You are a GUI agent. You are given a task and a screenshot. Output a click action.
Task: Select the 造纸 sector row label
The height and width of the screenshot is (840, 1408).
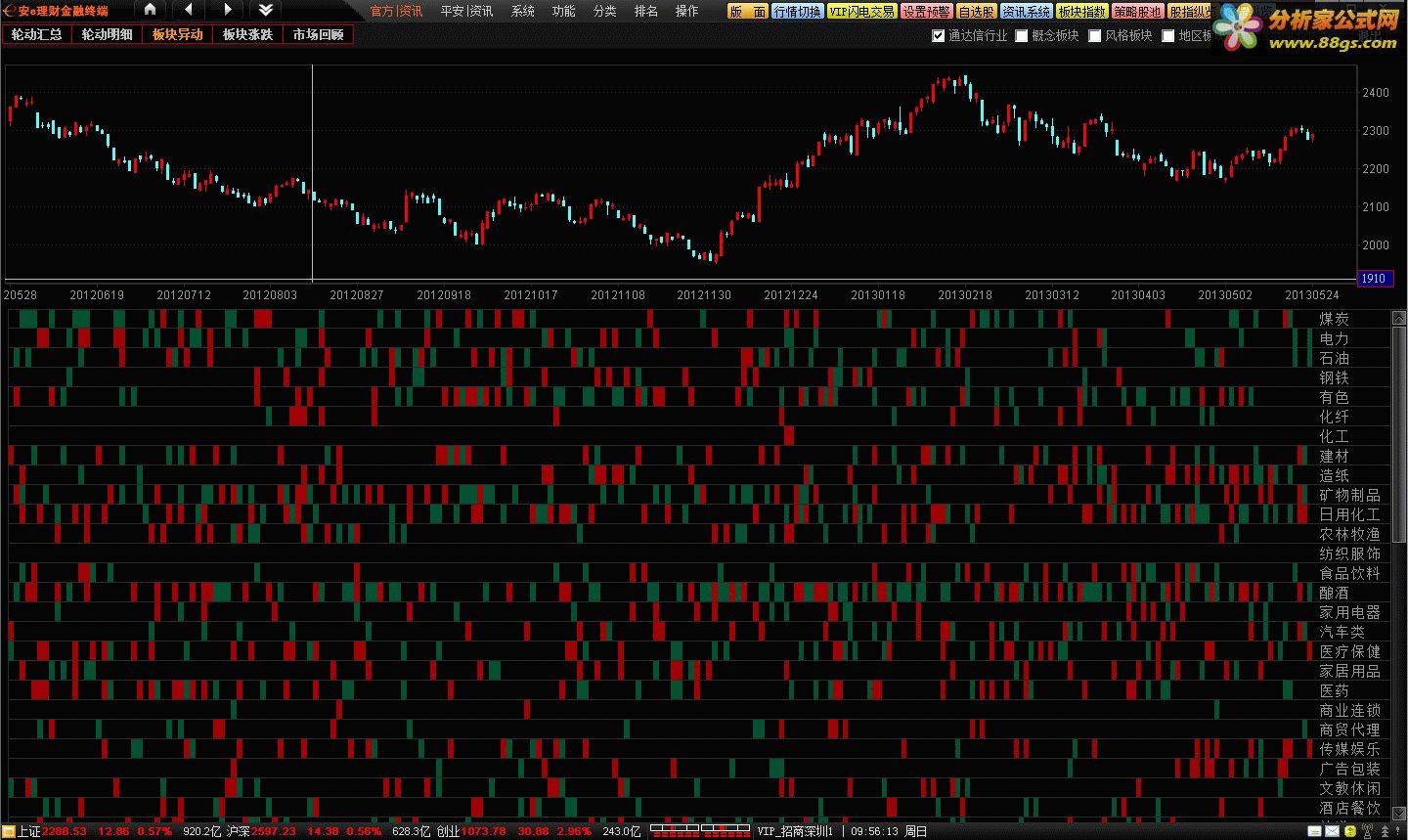(1334, 475)
